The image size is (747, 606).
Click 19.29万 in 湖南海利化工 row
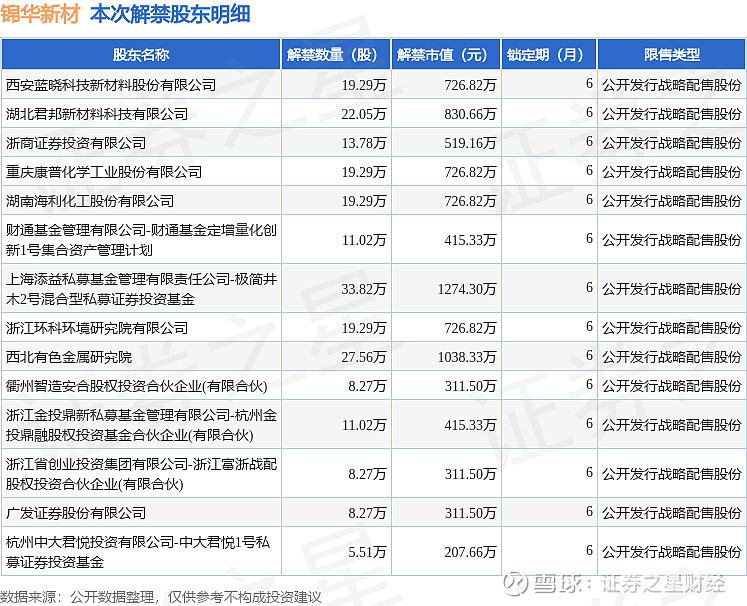click(x=363, y=201)
